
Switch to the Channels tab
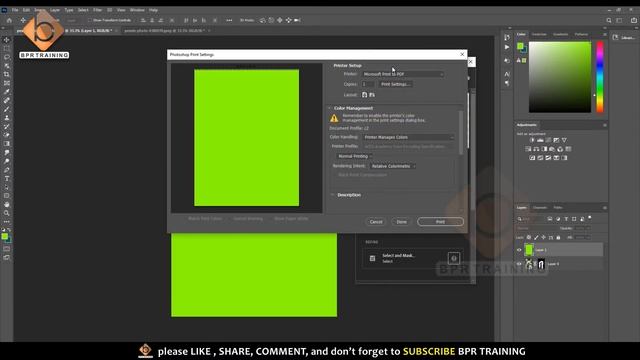(x=540, y=208)
